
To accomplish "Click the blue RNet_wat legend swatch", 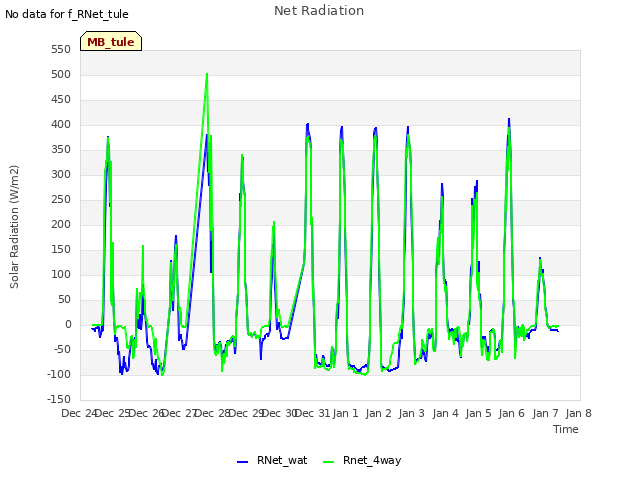I will click(x=242, y=462).
